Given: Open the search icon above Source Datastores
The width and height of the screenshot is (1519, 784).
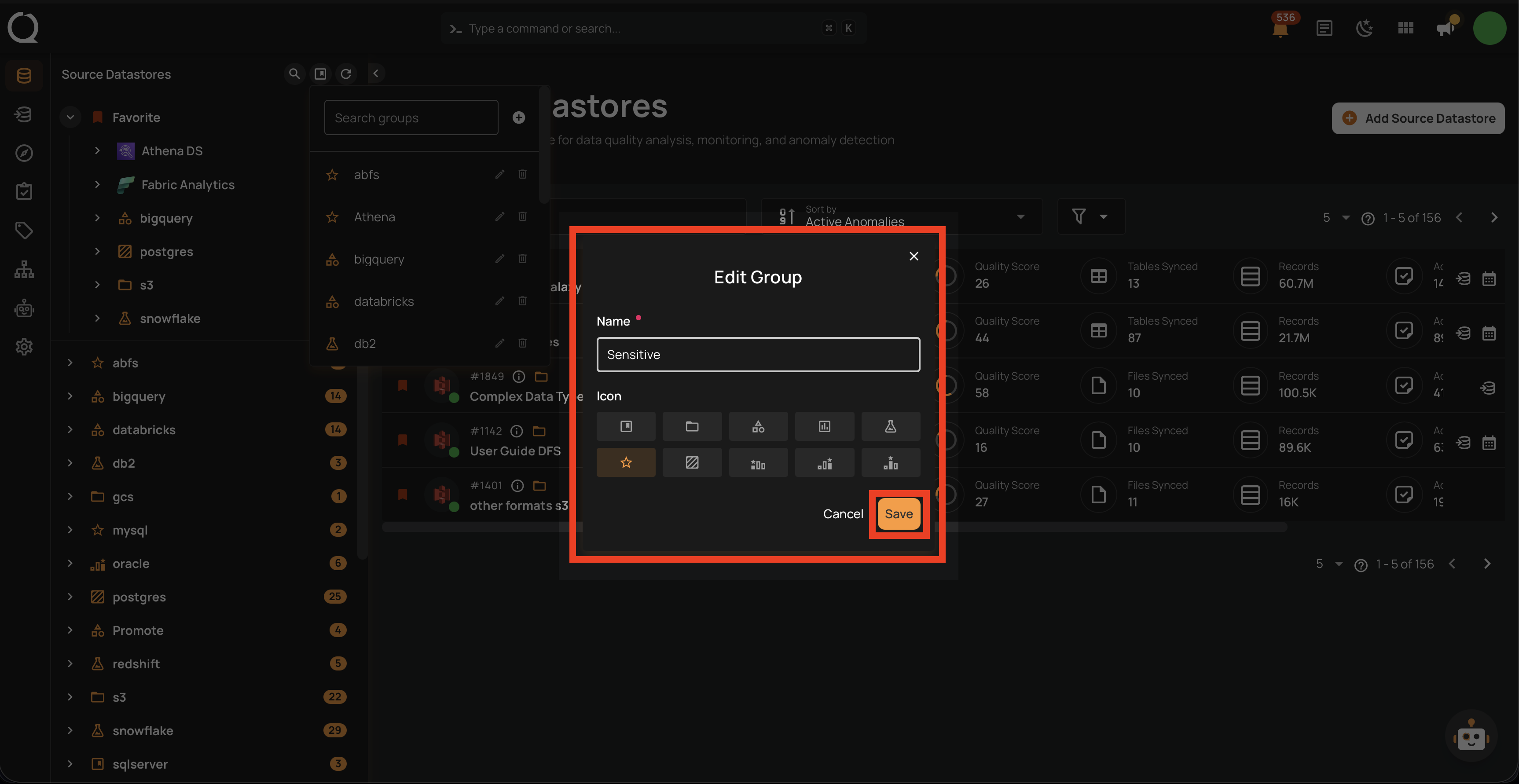Looking at the screenshot, I should coord(294,73).
